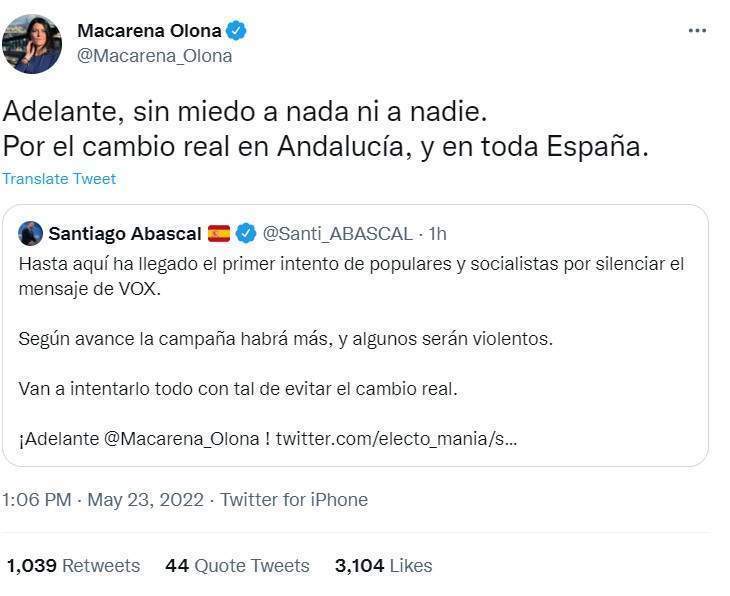Open the @Santi_ABASCAL handle
Viewport: 730px width, 596px height.
pos(338,233)
